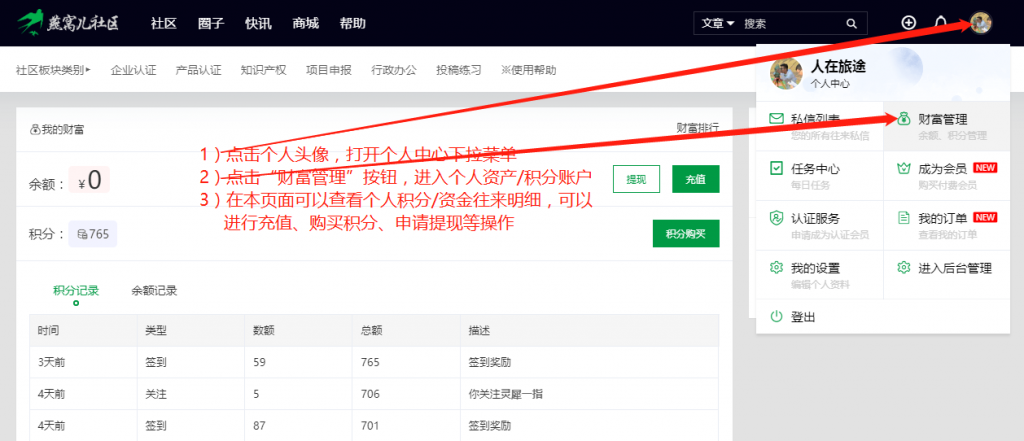Go to 产品认证 section
1024x441 pixels.
(199, 70)
